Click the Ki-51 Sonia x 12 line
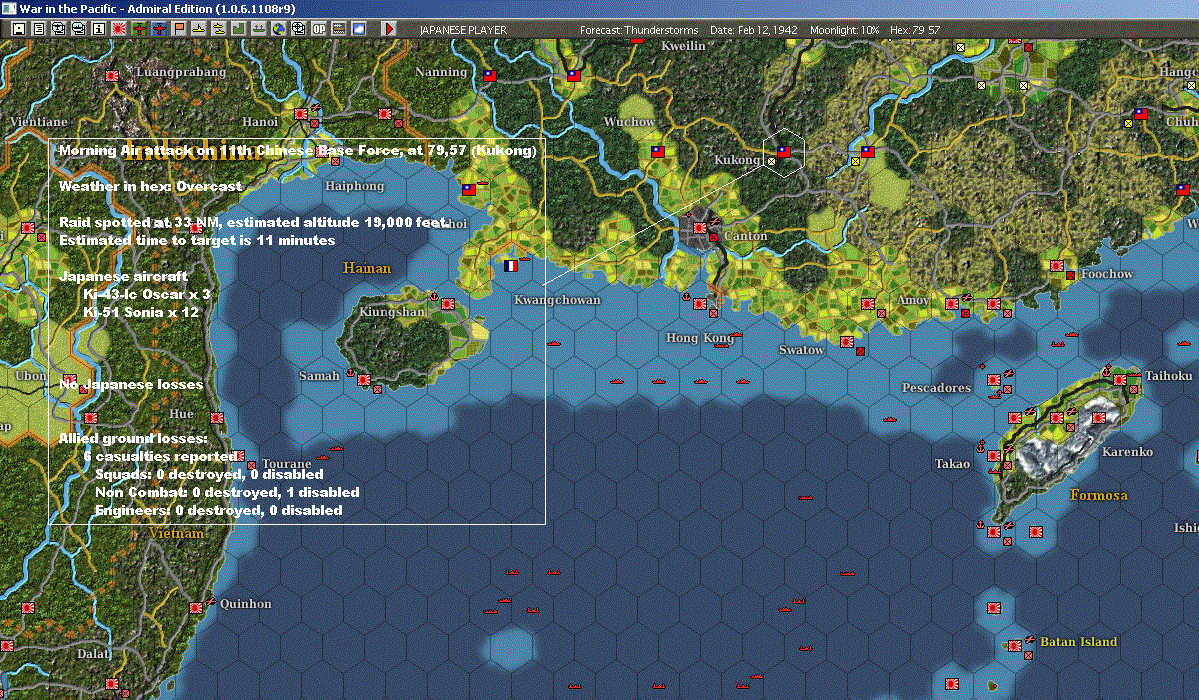The width and height of the screenshot is (1199, 700). tap(141, 312)
